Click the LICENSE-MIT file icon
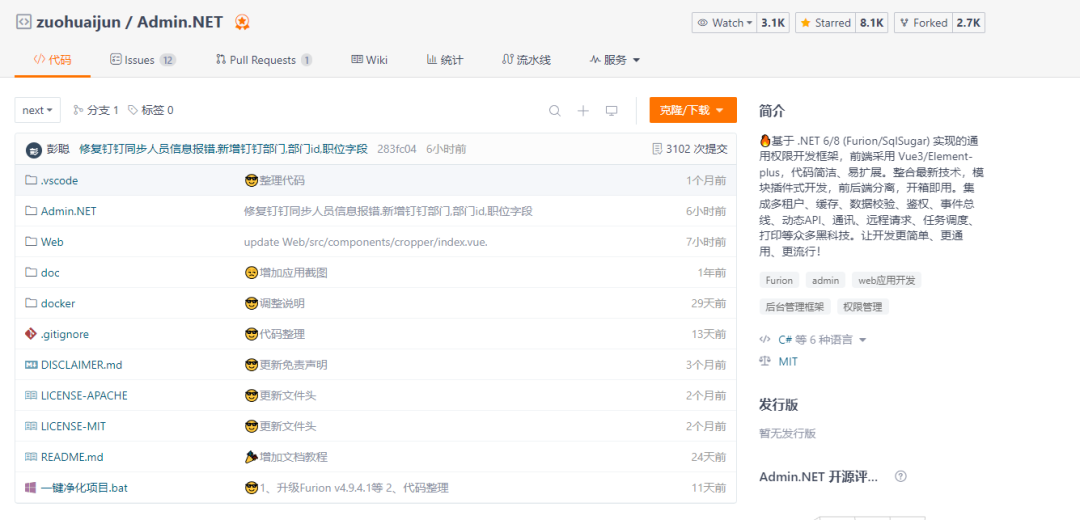 [30, 426]
